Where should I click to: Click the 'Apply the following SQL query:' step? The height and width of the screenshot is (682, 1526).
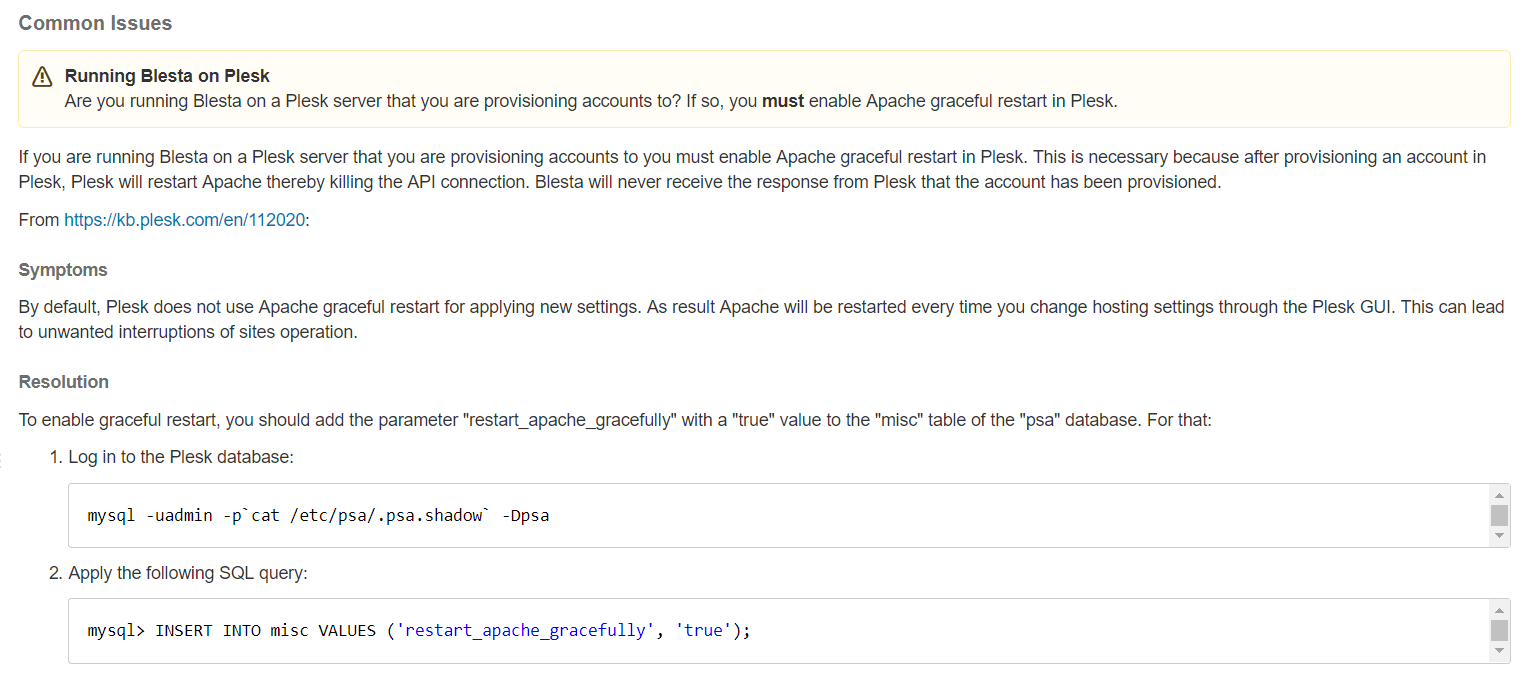point(188,573)
